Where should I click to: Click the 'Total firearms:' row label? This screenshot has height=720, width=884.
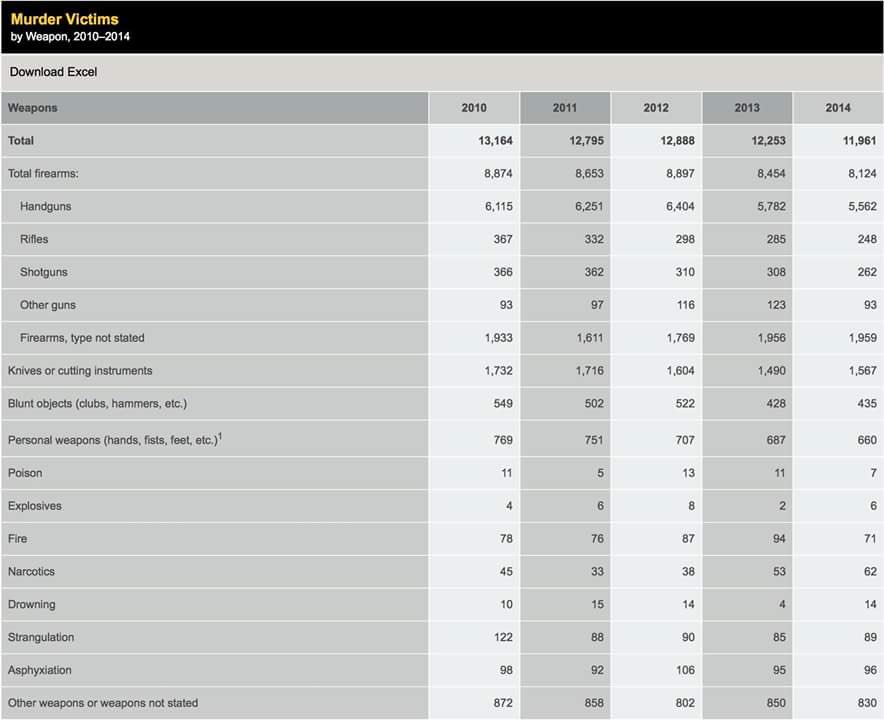tap(43, 174)
